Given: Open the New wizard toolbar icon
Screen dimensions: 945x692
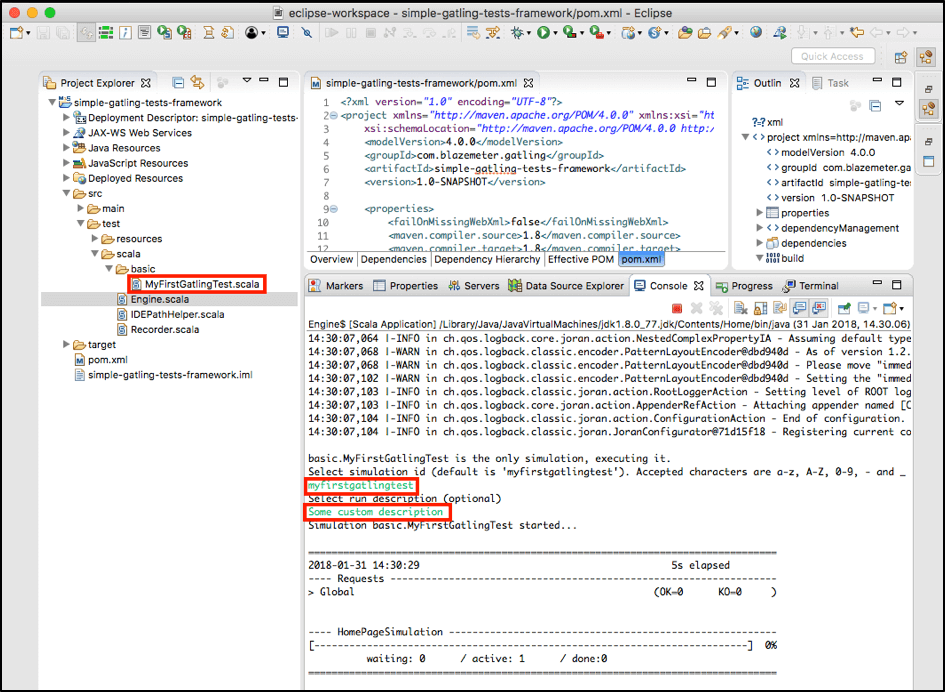Looking at the screenshot, I should [16, 33].
